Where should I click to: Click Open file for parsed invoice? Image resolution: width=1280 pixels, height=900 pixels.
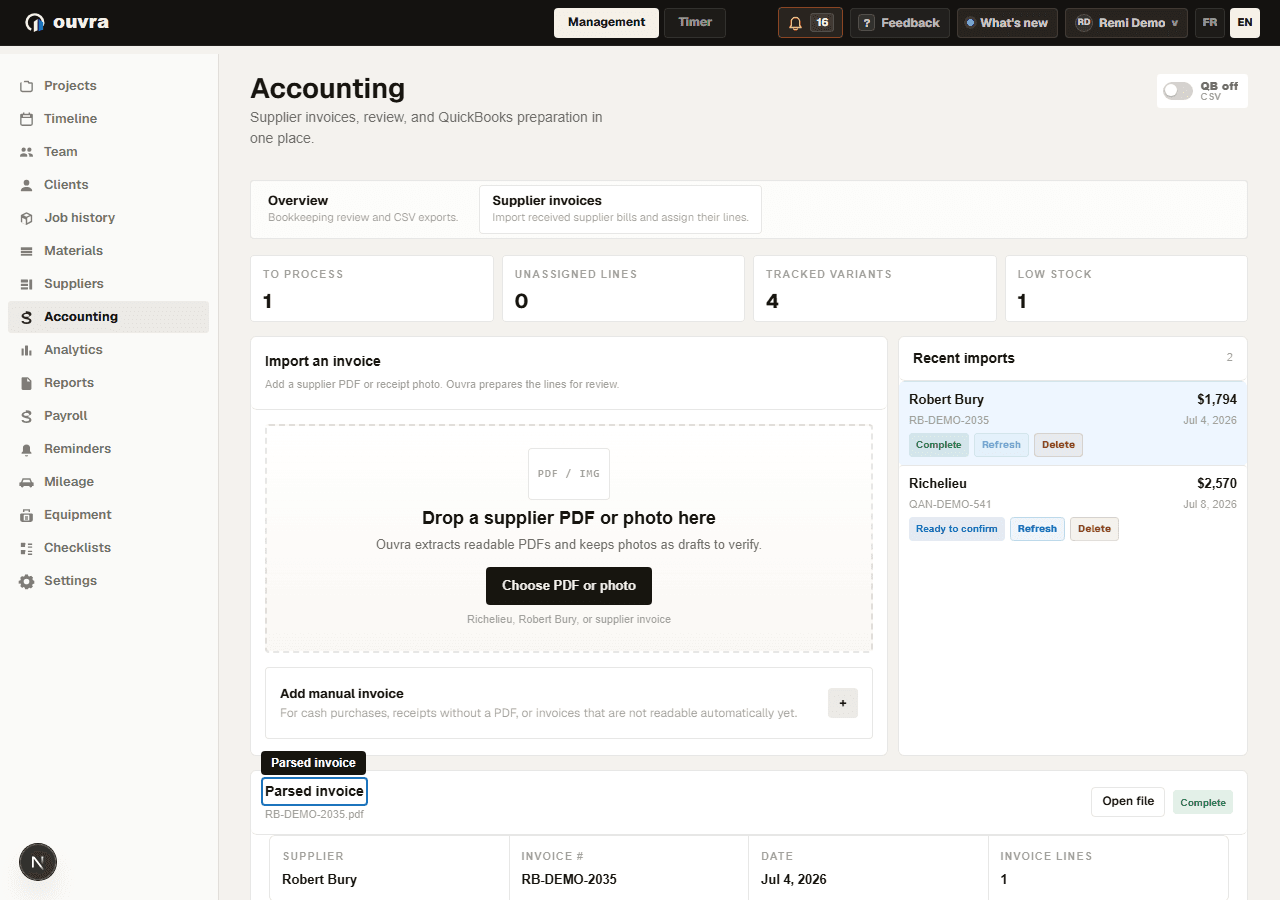(x=1128, y=801)
